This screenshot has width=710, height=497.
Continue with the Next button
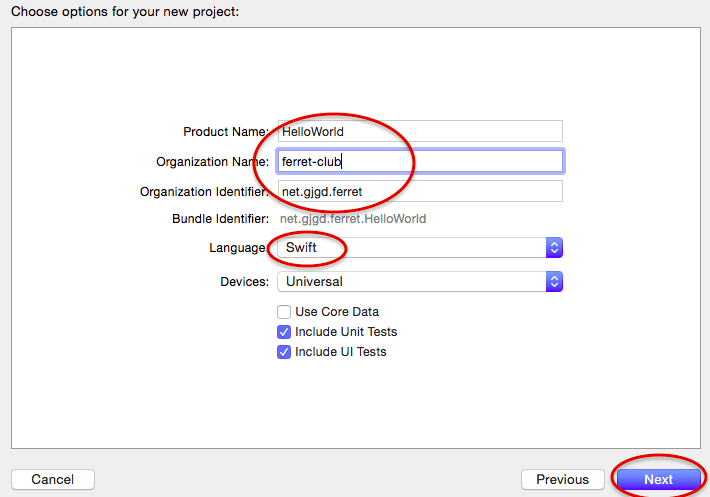pyautogui.click(x=658, y=480)
